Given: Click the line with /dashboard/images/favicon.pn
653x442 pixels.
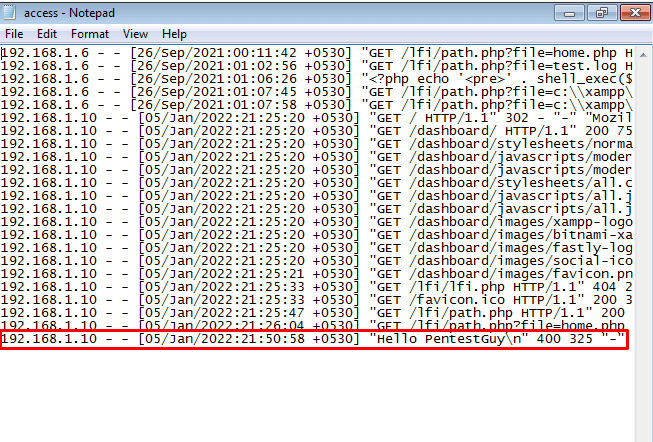Looking at the screenshot, I should coord(317,274).
